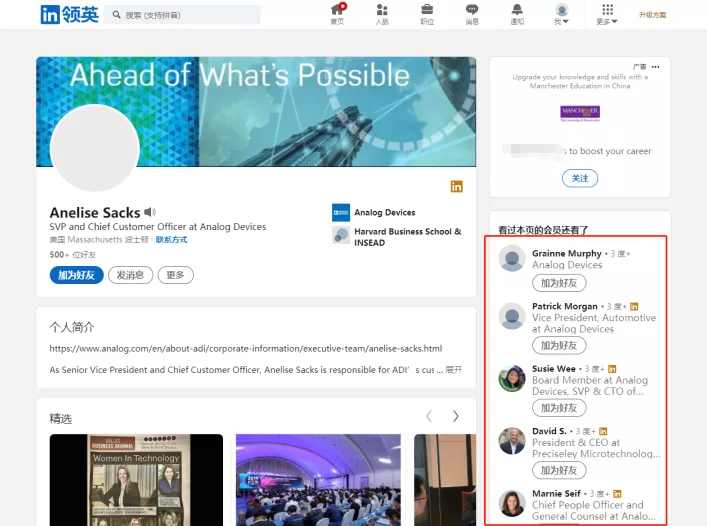Open Grainne Murphy's profile name
This screenshot has width=707, height=526.
[566, 253]
